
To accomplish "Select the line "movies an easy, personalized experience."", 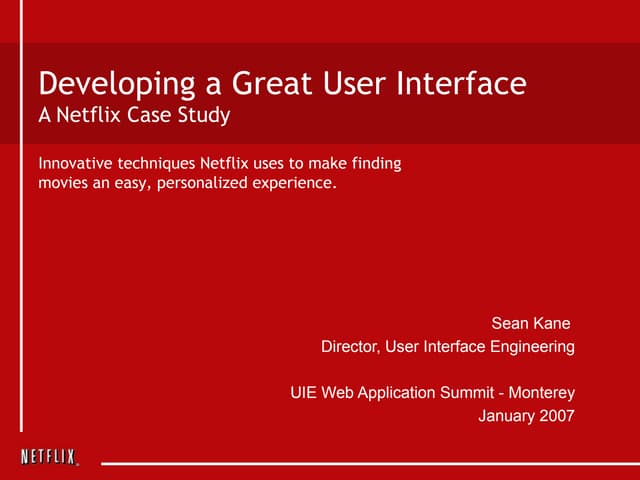I will pyautogui.click(x=187, y=184).
